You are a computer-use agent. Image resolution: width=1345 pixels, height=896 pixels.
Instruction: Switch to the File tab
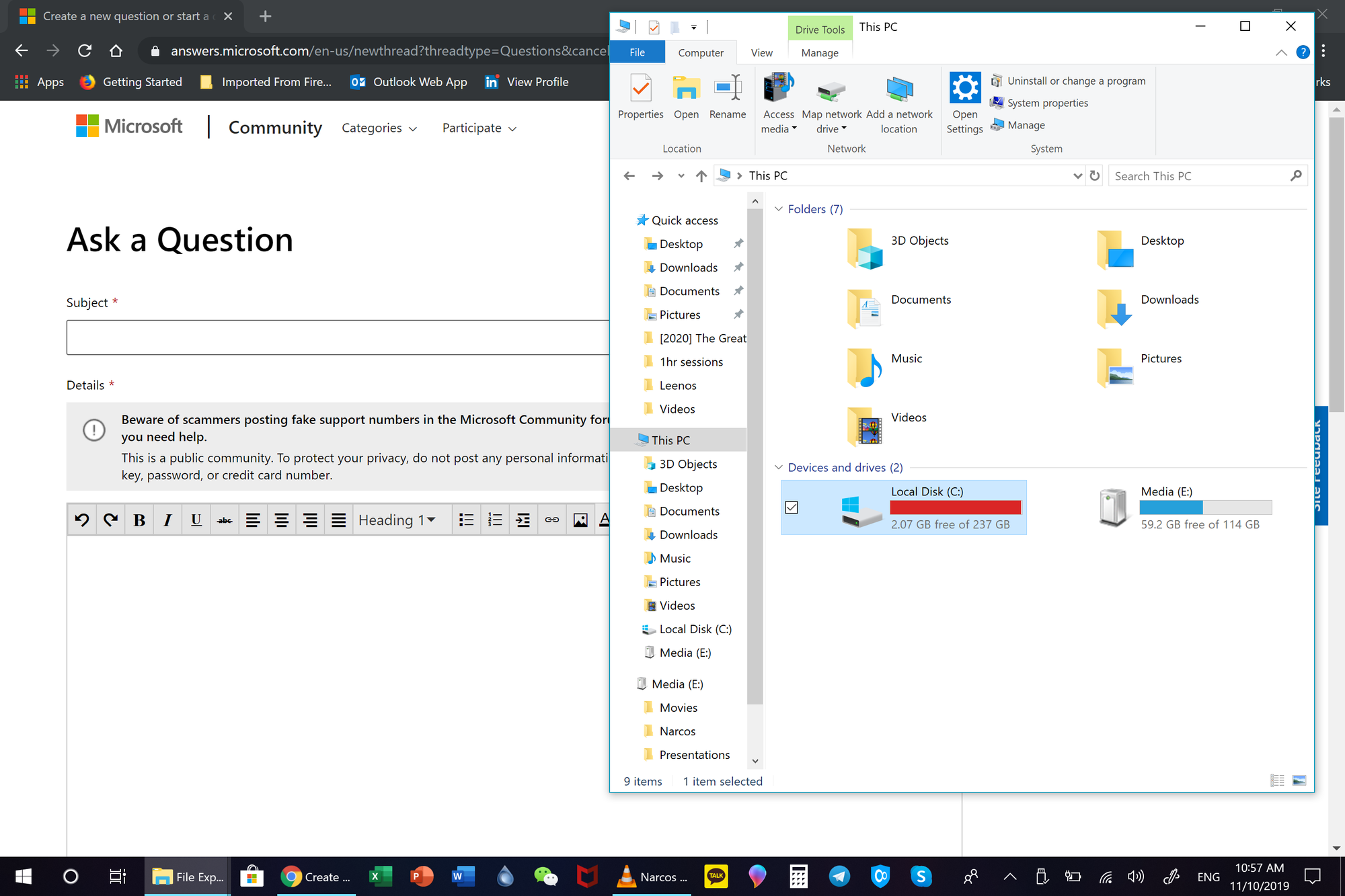(x=637, y=52)
